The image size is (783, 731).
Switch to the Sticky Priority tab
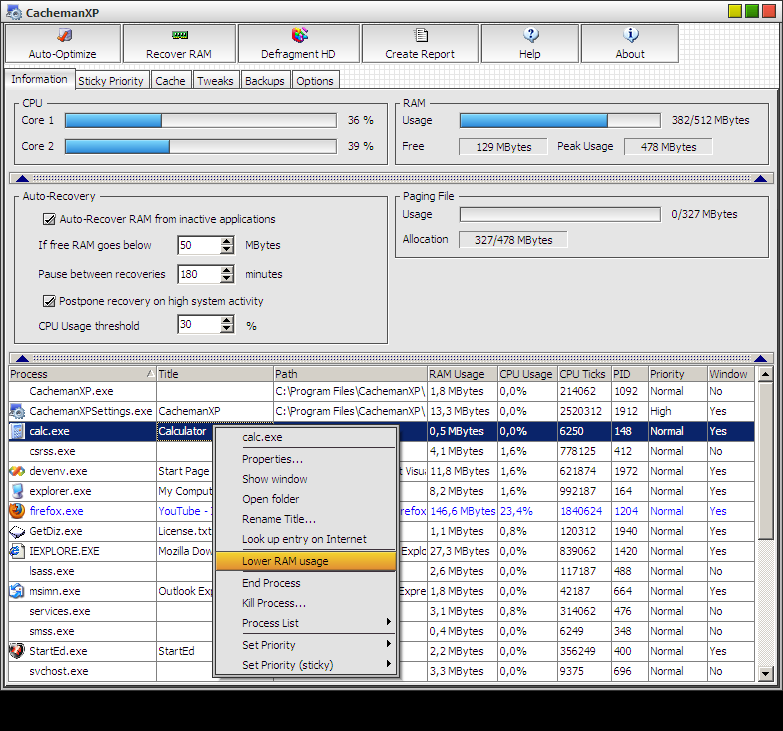coord(111,80)
